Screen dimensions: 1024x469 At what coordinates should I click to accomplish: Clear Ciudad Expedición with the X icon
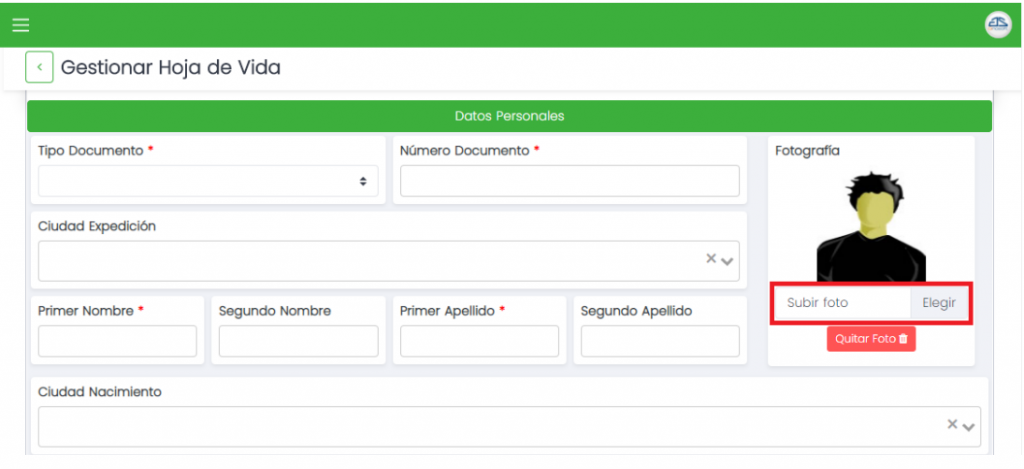point(711,258)
